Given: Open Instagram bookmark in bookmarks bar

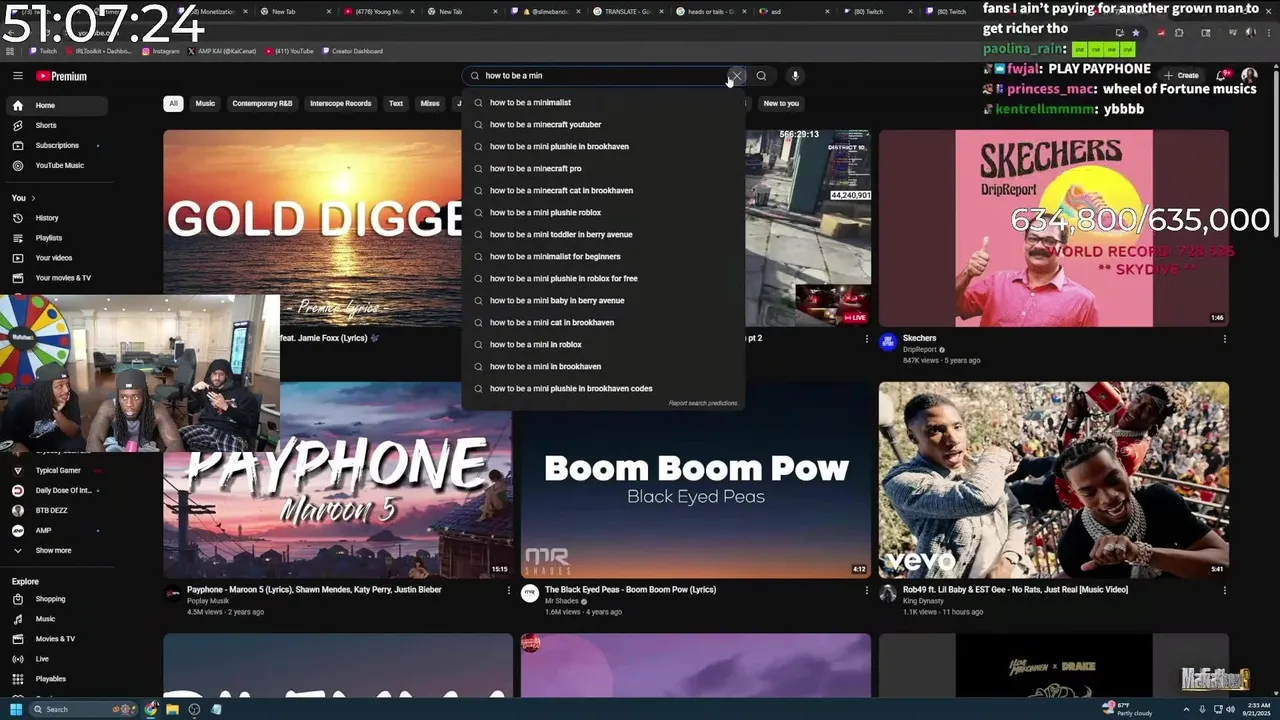Looking at the screenshot, I should [161, 51].
